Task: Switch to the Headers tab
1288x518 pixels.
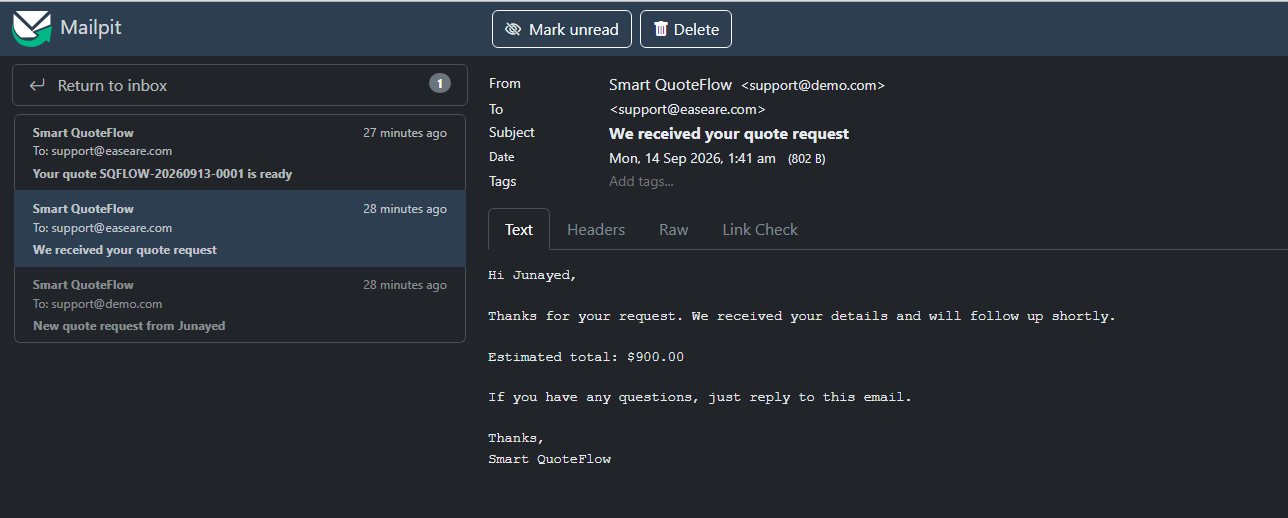Action: point(596,229)
